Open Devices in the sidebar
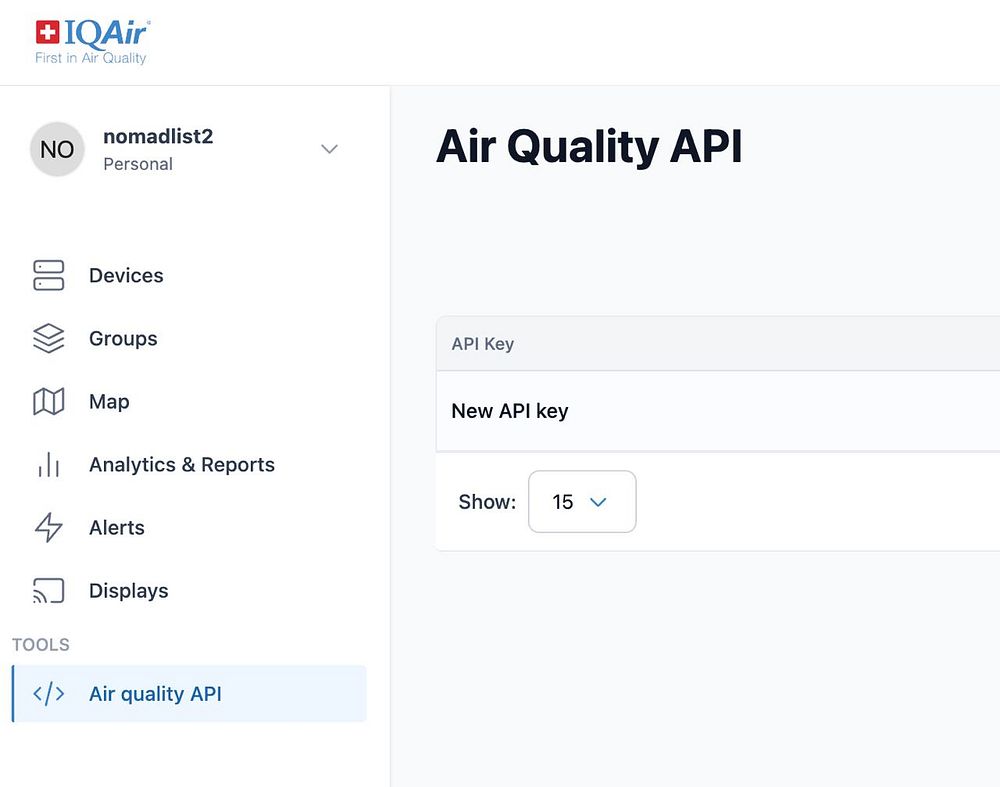This screenshot has height=787, width=1000. click(126, 276)
